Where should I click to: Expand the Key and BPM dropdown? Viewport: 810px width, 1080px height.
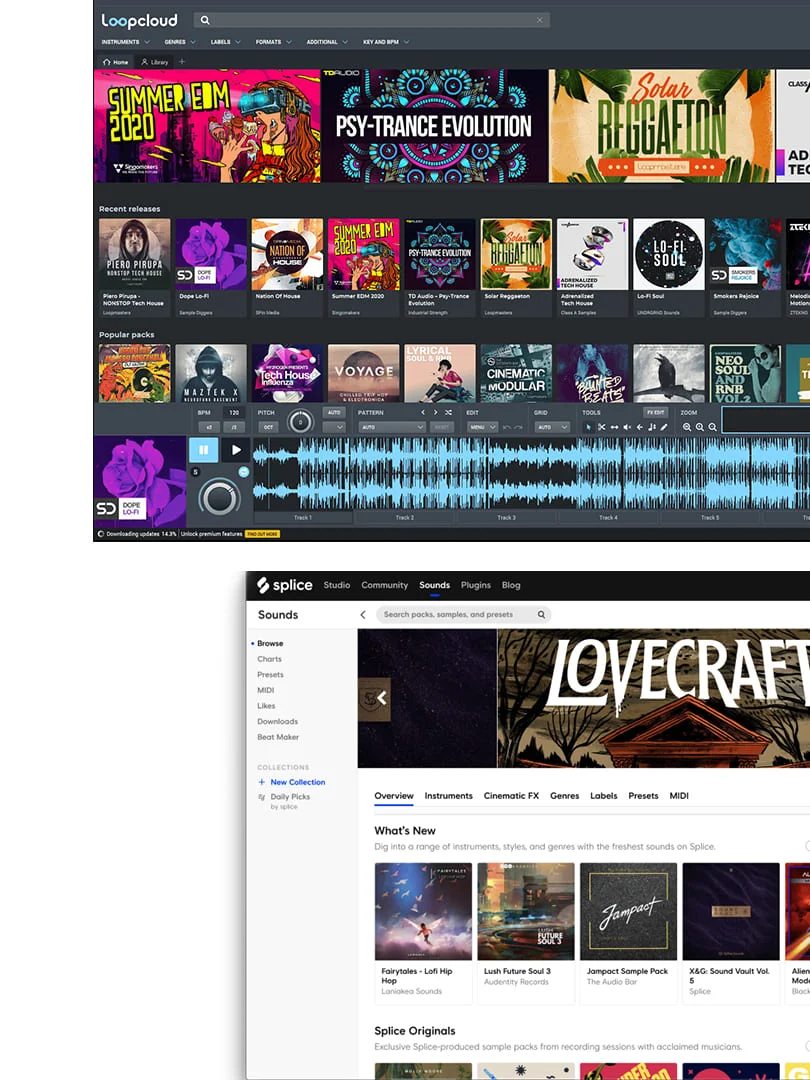point(386,42)
